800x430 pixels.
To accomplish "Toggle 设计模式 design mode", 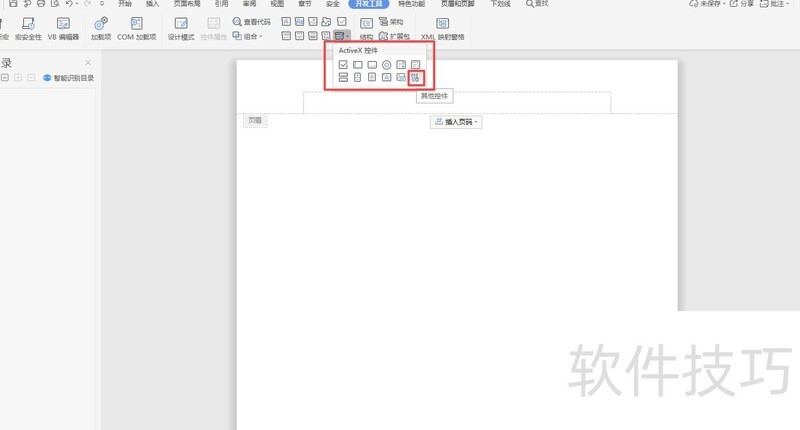I will point(181,29).
